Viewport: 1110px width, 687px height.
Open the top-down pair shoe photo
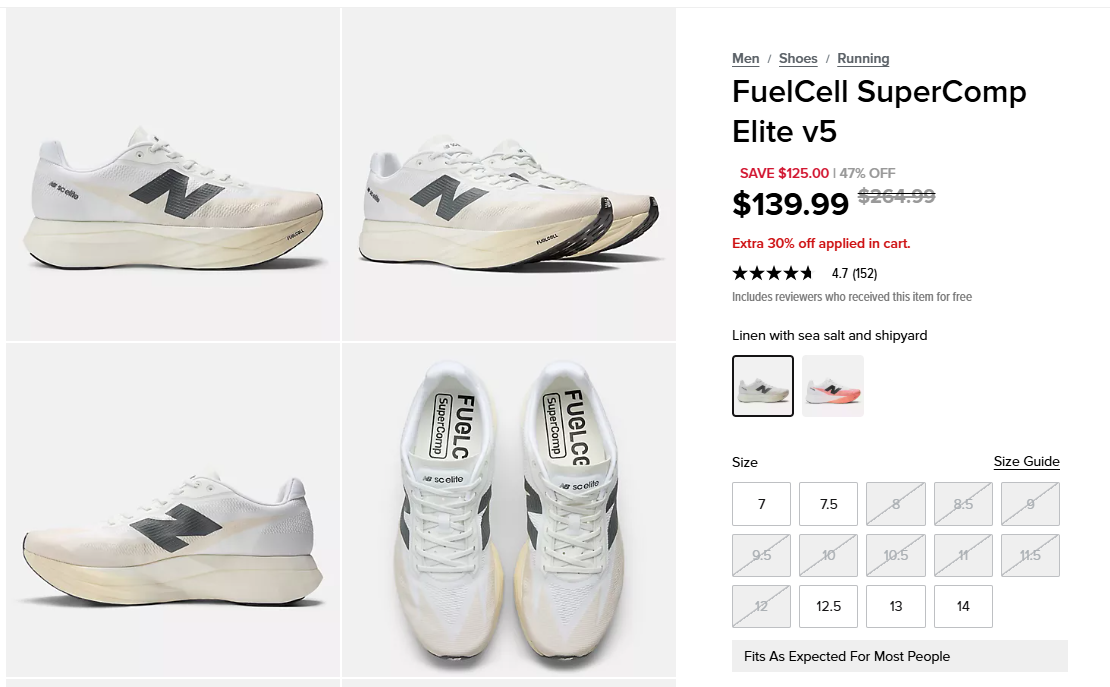509,511
